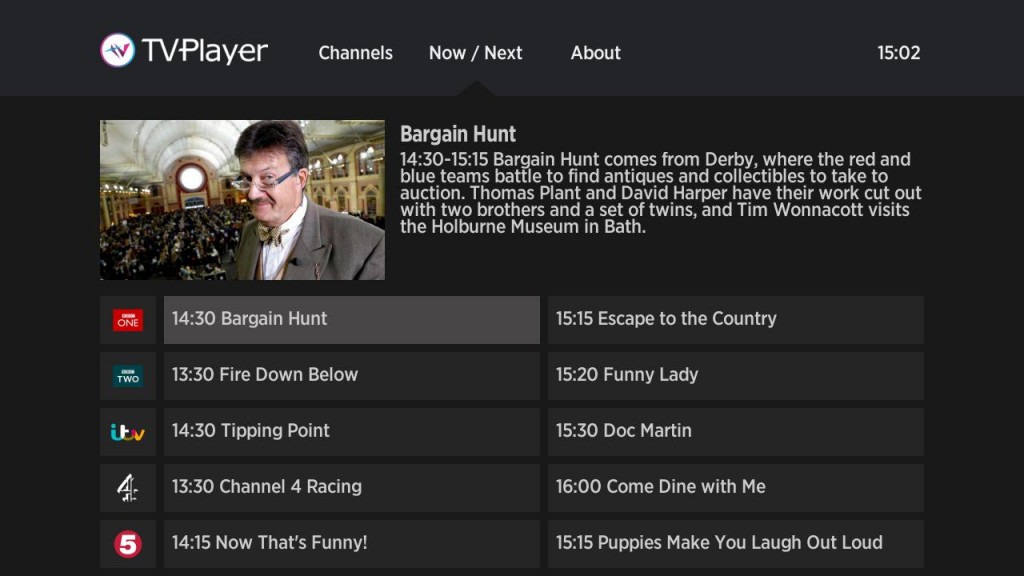Click the ITV channel logo
The width and height of the screenshot is (1024, 576).
pyautogui.click(x=127, y=431)
